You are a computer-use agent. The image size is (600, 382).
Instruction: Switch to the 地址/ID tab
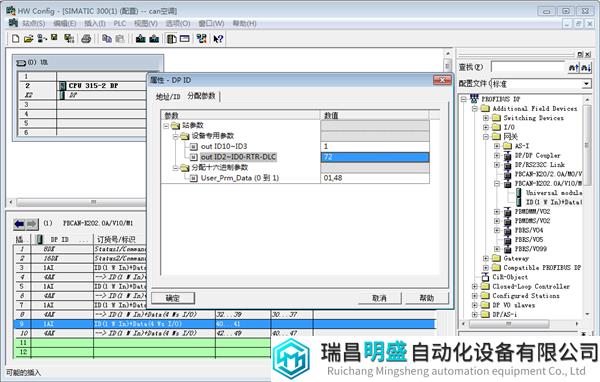click(x=168, y=97)
